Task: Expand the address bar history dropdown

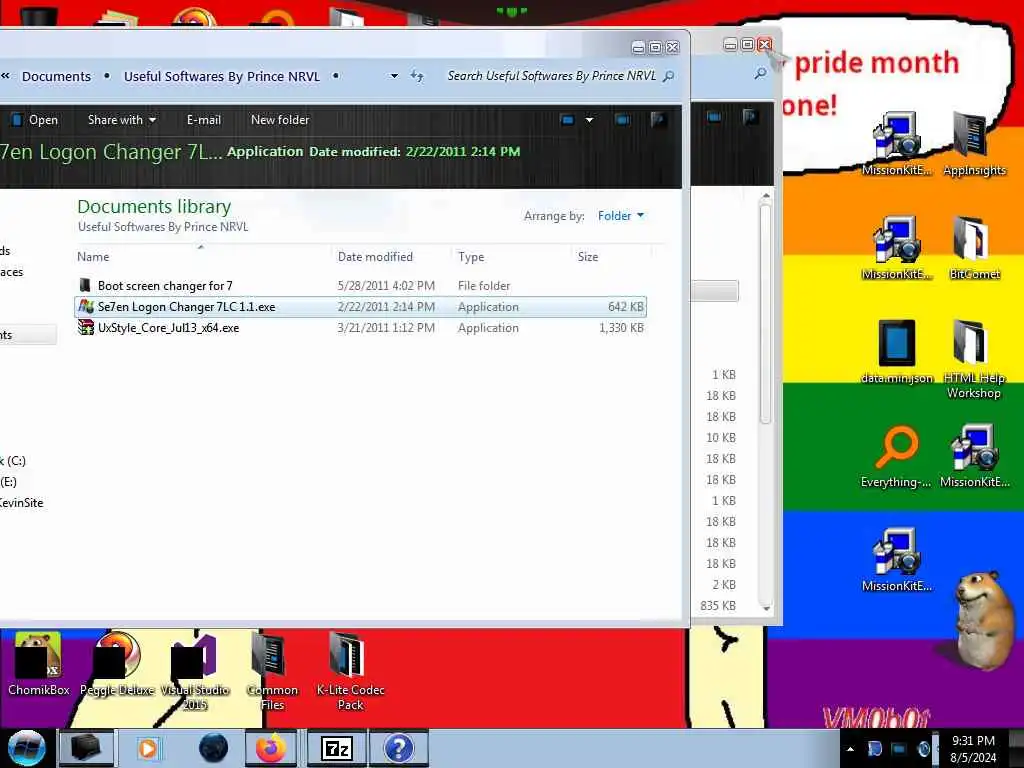Action: [394, 76]
